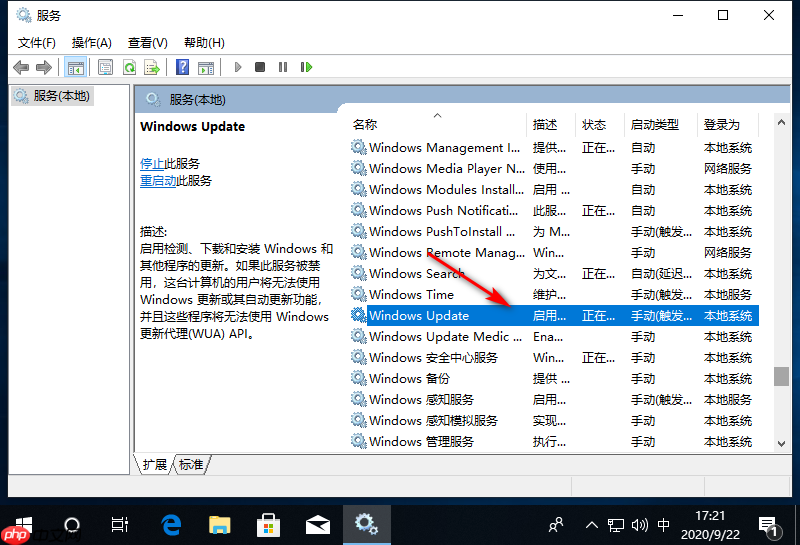Open Task View on taskbar
800x545 pixels.
click(120, 525)
